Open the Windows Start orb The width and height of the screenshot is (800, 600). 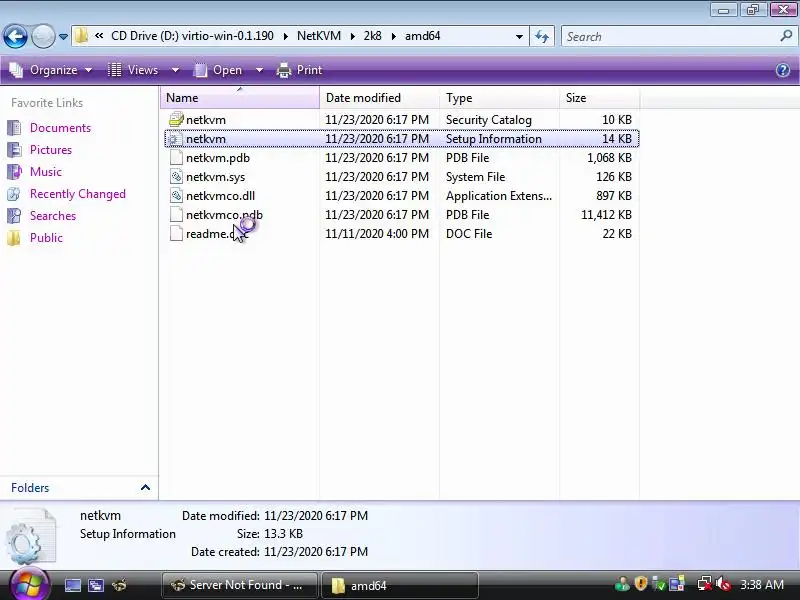(x=29, y=585)
